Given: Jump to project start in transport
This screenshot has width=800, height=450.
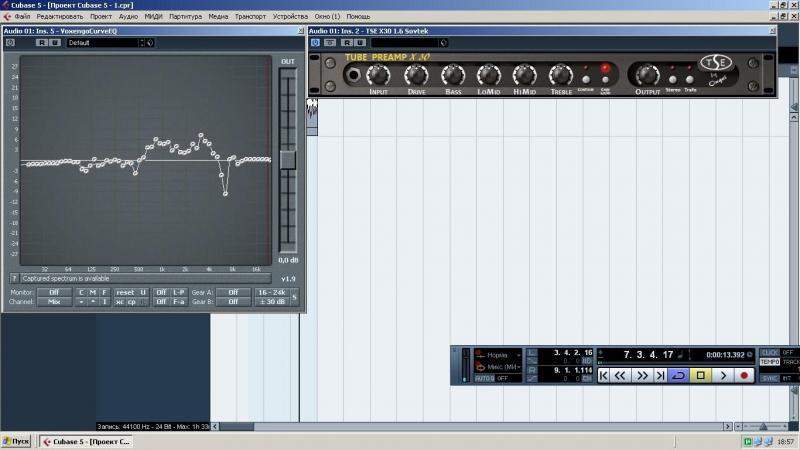Looking at the screenshot, I should point(603,376).
